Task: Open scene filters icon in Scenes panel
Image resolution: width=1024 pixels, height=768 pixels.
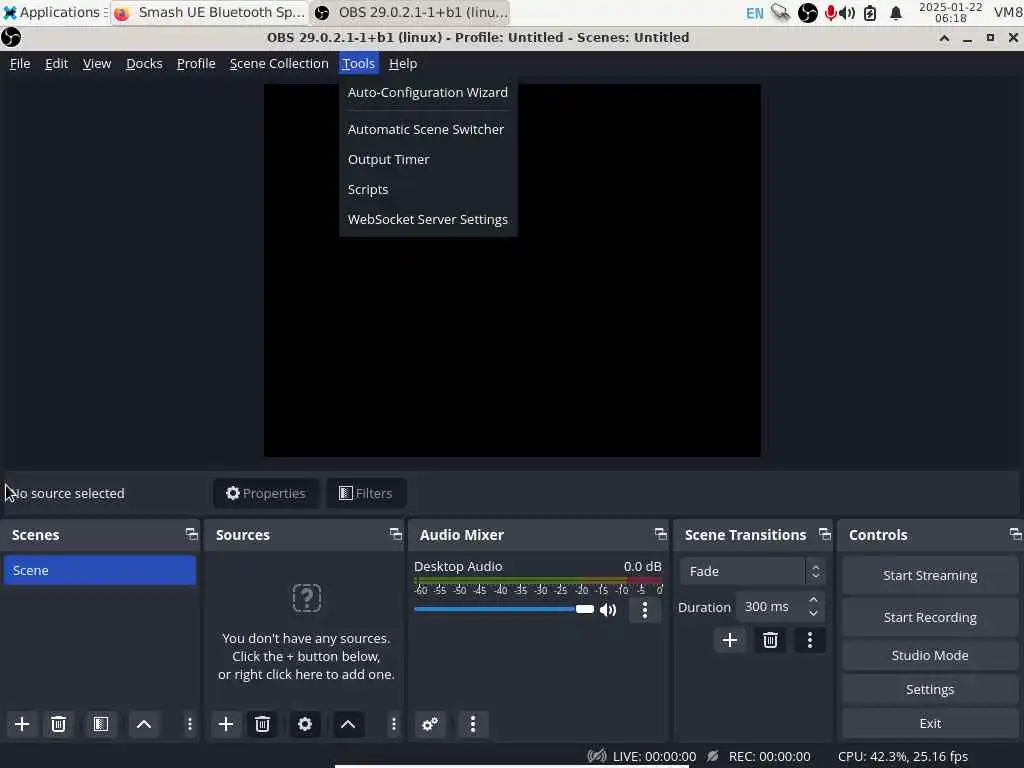Action: click(101, 724)
